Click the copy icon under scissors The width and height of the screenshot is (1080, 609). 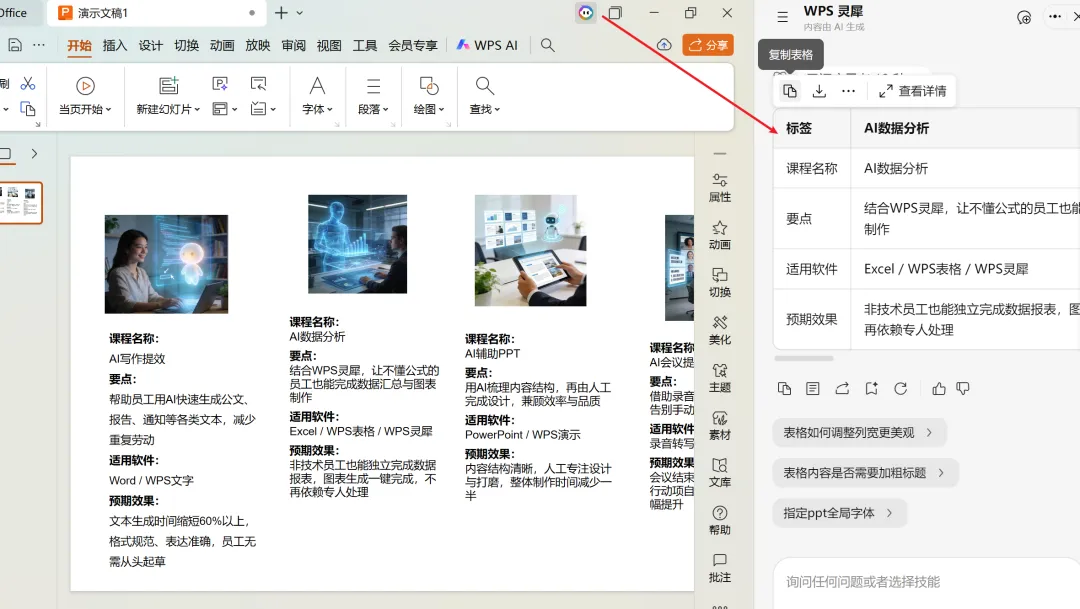tap(28, 108)
